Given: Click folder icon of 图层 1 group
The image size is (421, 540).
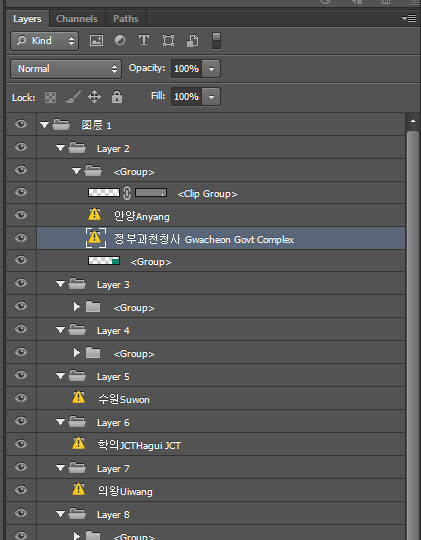Looking at the screenshot, I should click(61, 124).
